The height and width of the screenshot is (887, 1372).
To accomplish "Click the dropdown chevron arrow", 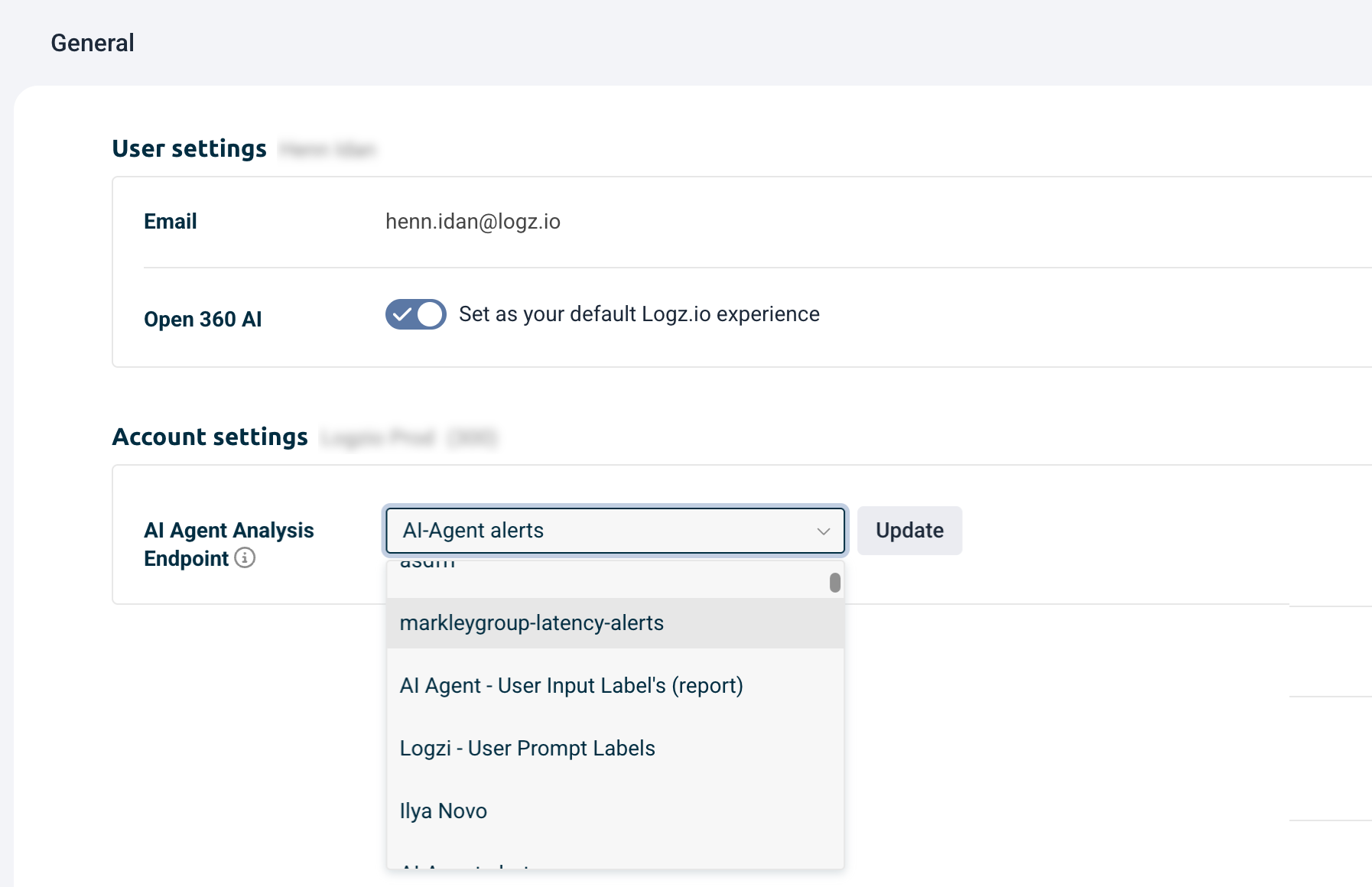I will click(823, 531).
